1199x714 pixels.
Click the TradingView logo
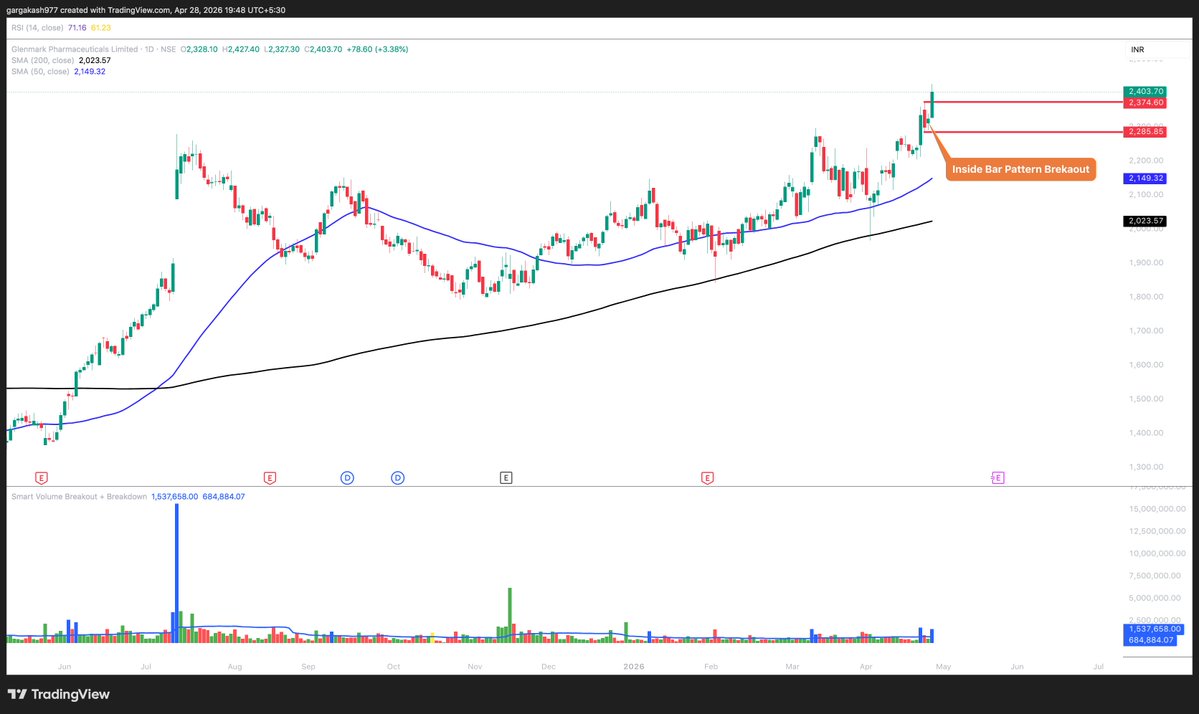[59, 694]
